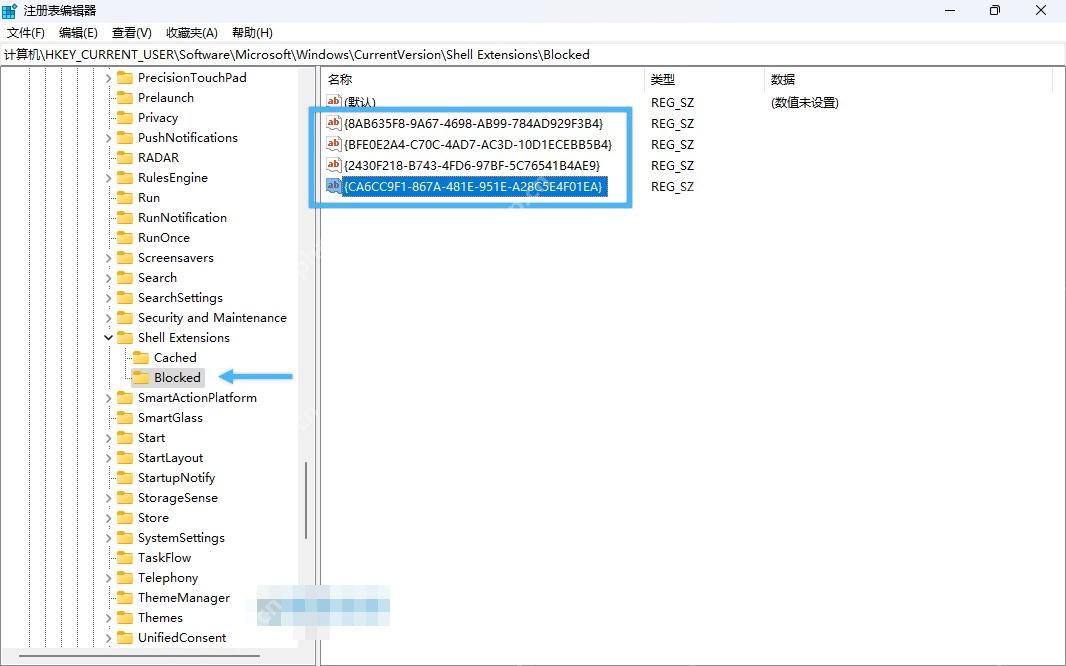Collapse the Shell Extensions key
1066x666 pixels.
pos(108,338)
